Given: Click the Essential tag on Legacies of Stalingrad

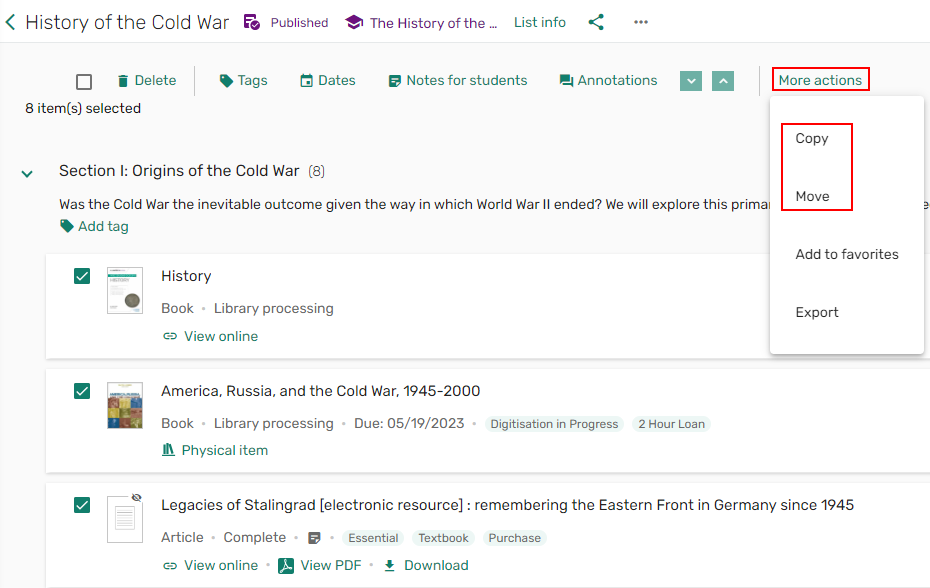Looking at the screenshot, I should click(373, 538).
